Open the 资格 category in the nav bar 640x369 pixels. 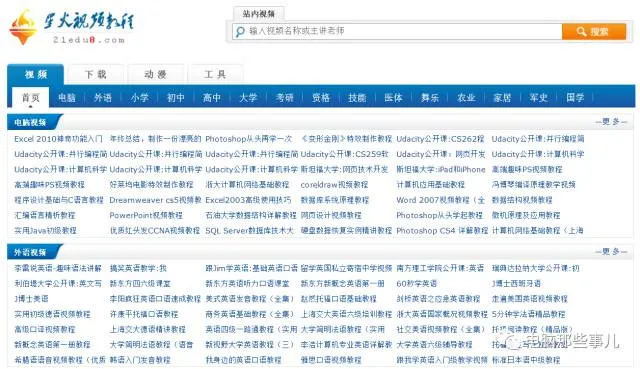click(321, 98)
